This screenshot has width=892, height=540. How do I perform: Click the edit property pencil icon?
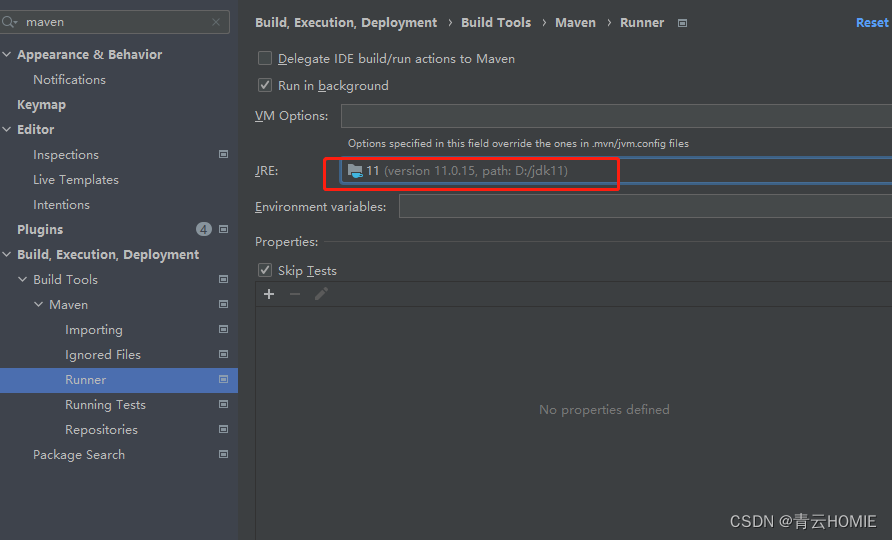321,294
